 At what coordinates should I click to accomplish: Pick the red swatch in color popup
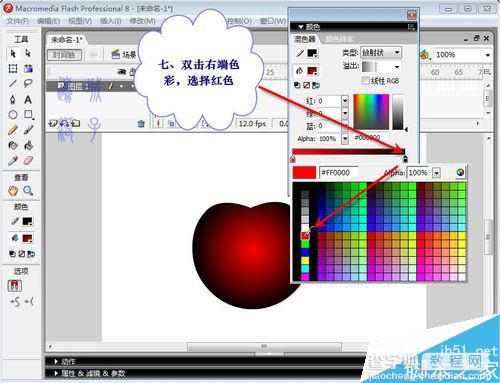pos(305,235)
